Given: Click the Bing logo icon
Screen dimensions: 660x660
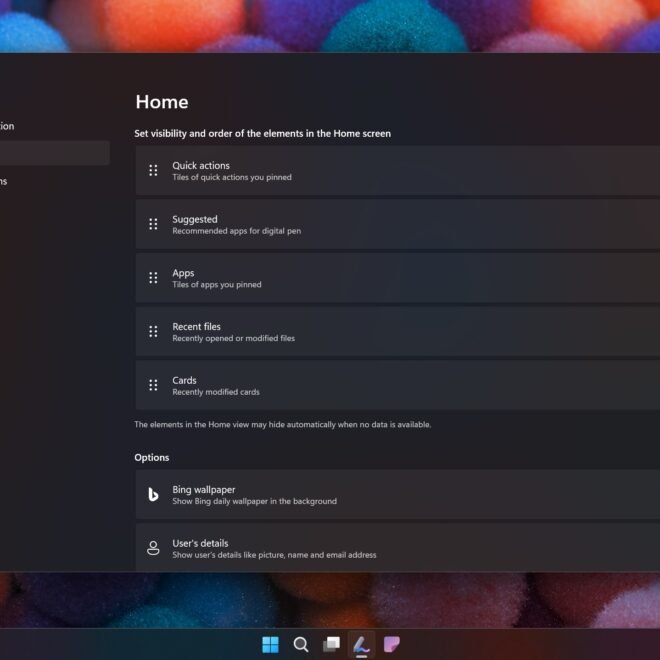Looking at the screenshot, I should (x=153, y=495).
